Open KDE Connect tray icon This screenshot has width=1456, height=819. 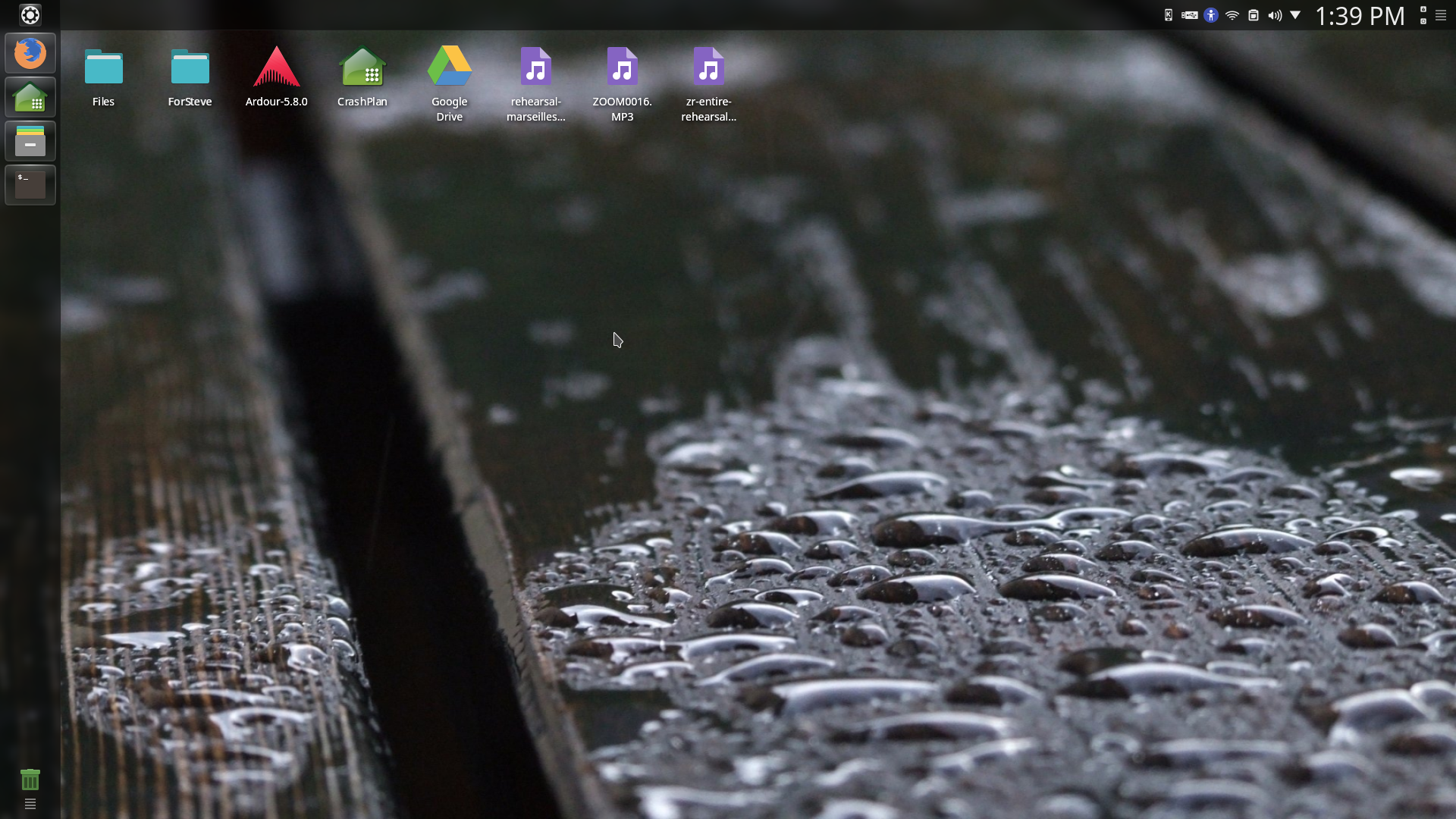[x=1169, y=15]
